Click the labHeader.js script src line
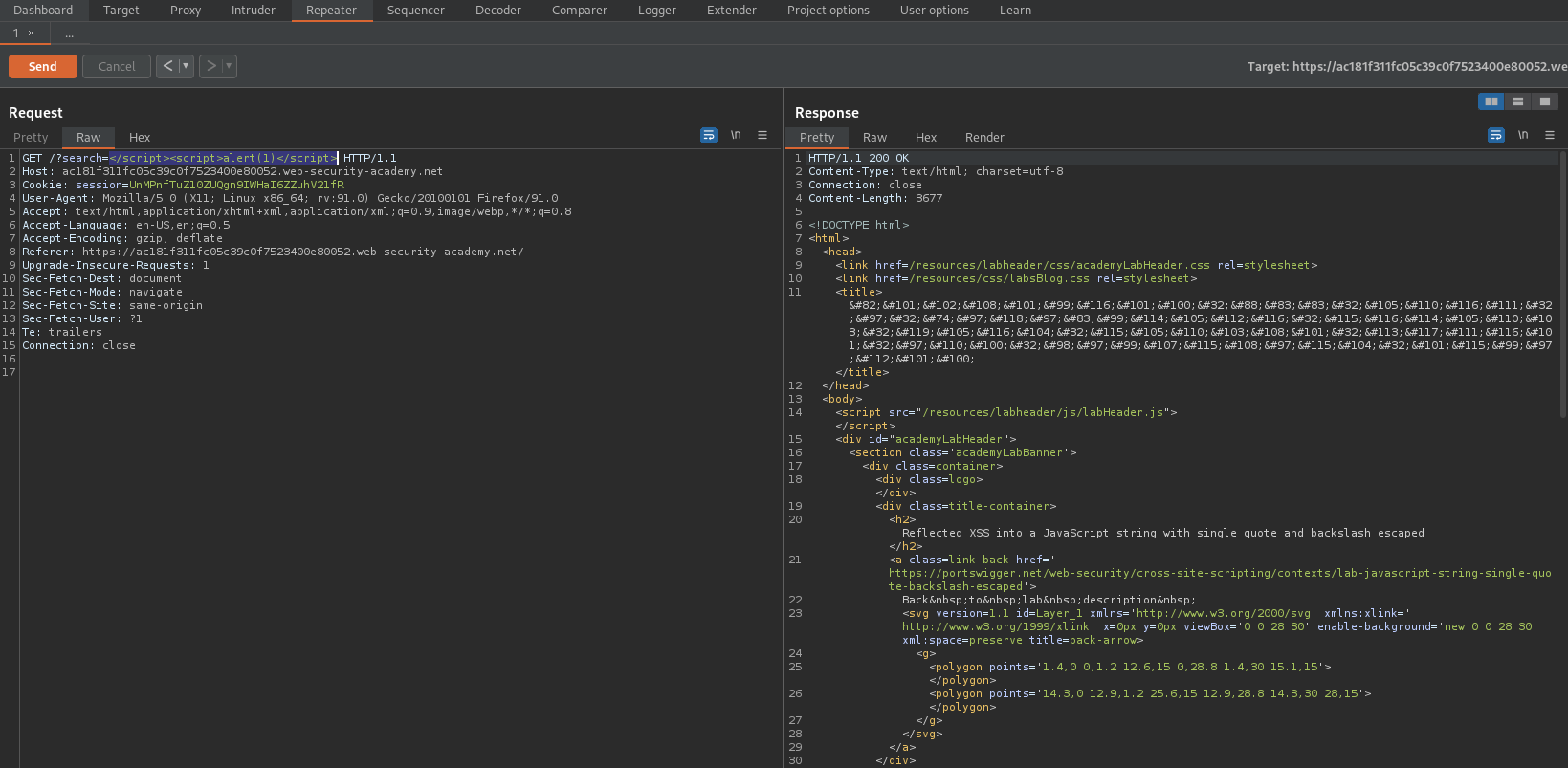The image size is (1568, 768). point(1006,412)
